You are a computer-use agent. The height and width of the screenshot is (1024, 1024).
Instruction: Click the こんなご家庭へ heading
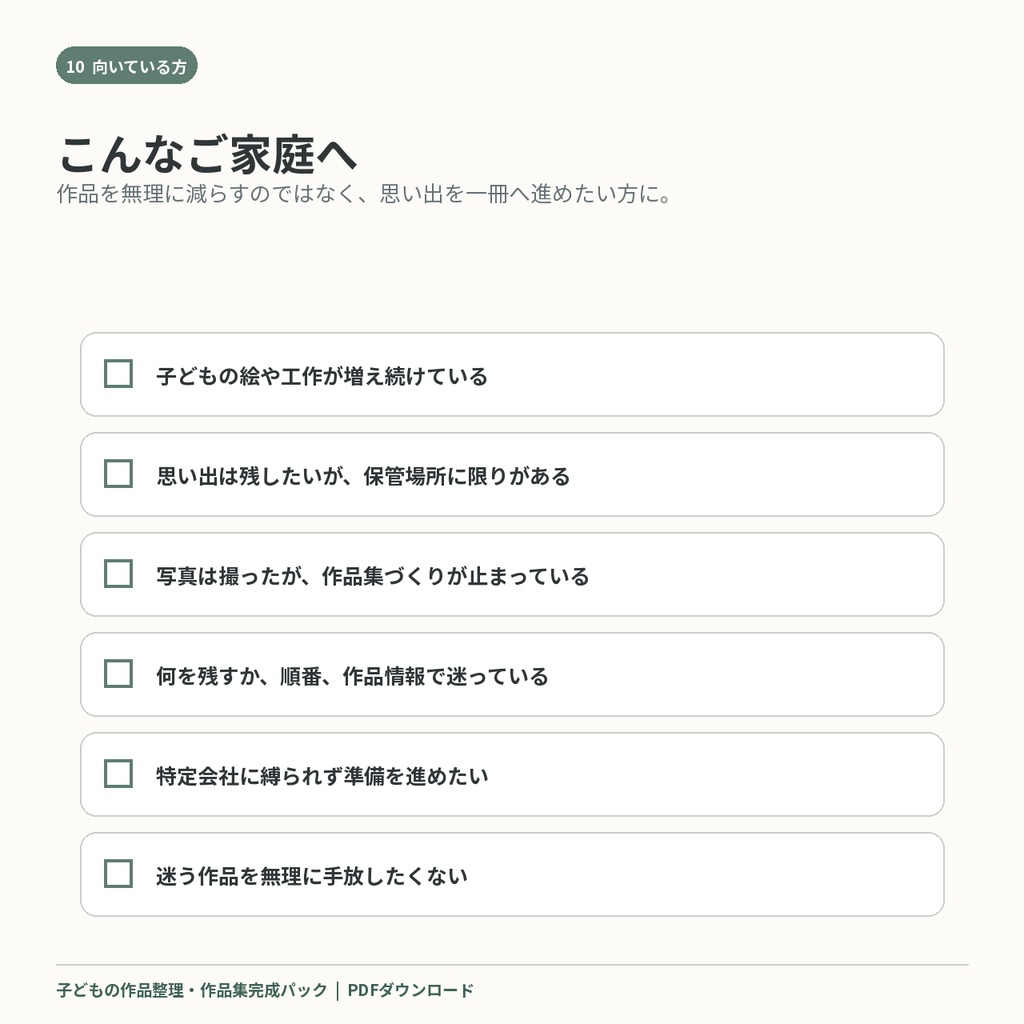(x=208, y=155)
